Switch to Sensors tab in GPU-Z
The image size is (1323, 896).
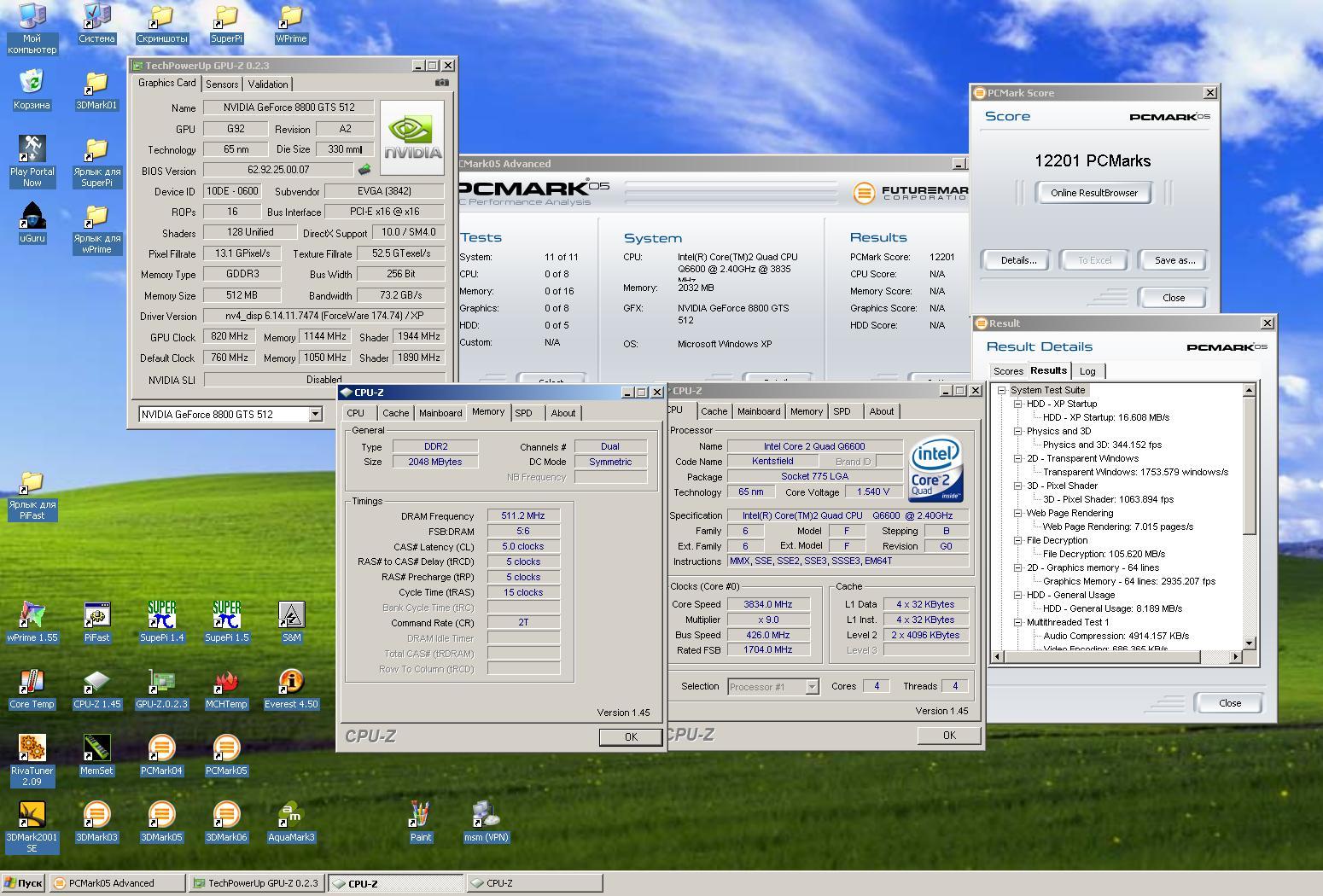222,84
